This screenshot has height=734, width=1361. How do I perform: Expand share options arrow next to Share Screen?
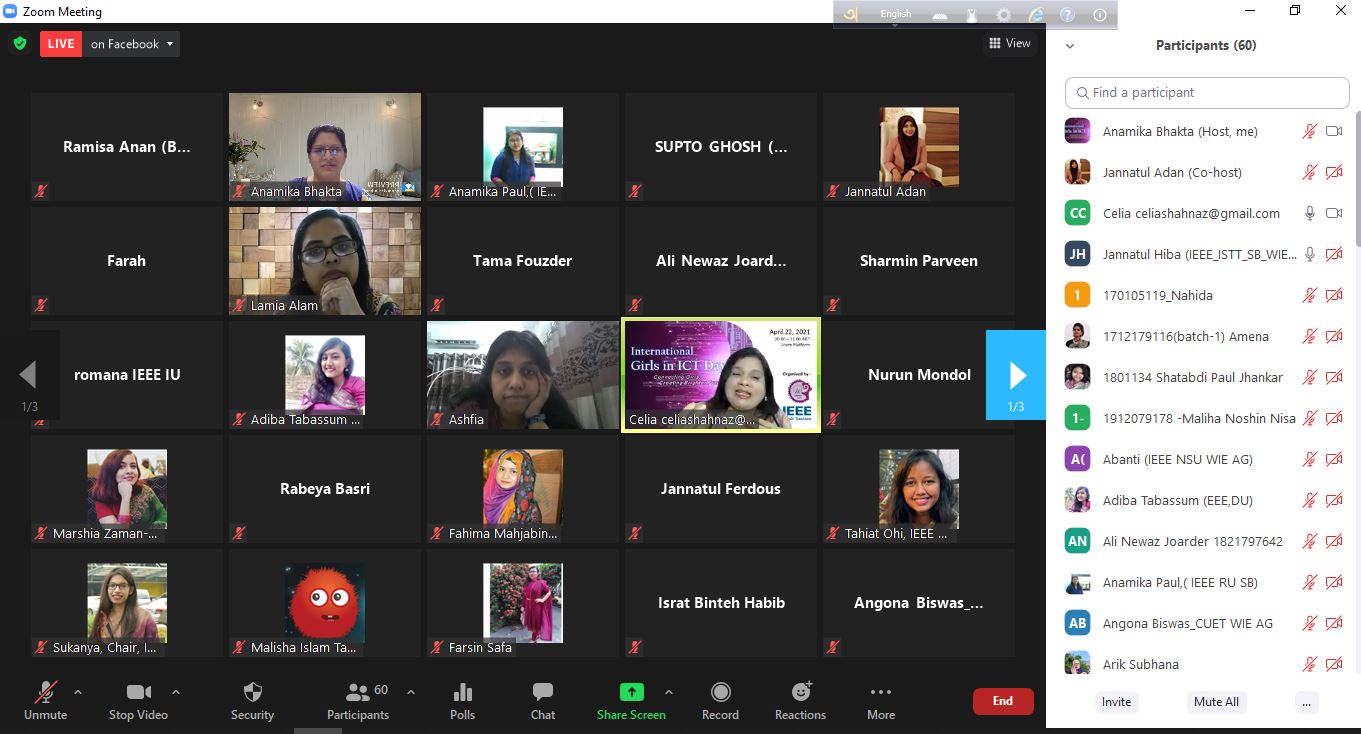(669, 692)
